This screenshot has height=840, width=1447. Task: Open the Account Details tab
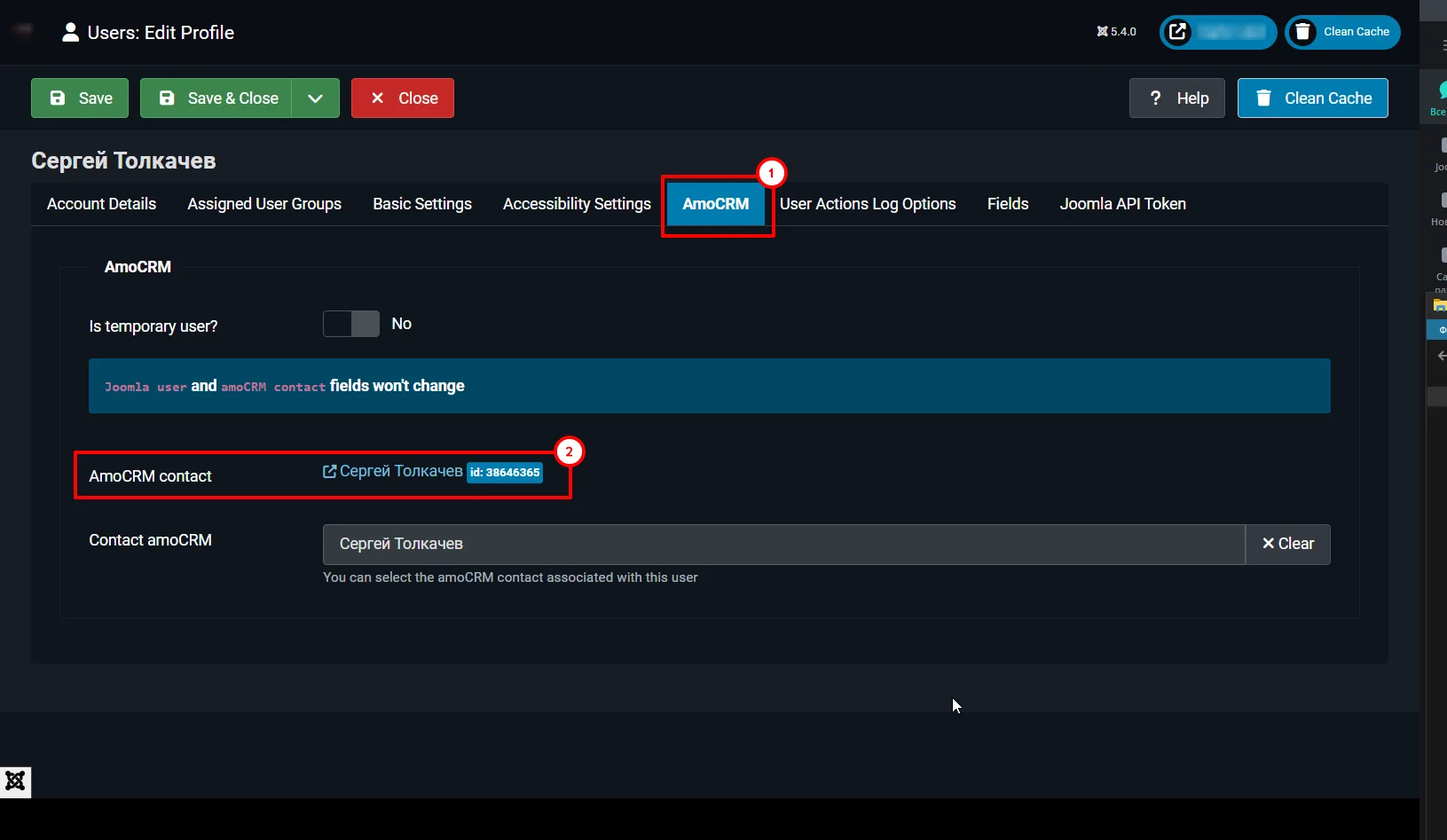pos(101,203)
